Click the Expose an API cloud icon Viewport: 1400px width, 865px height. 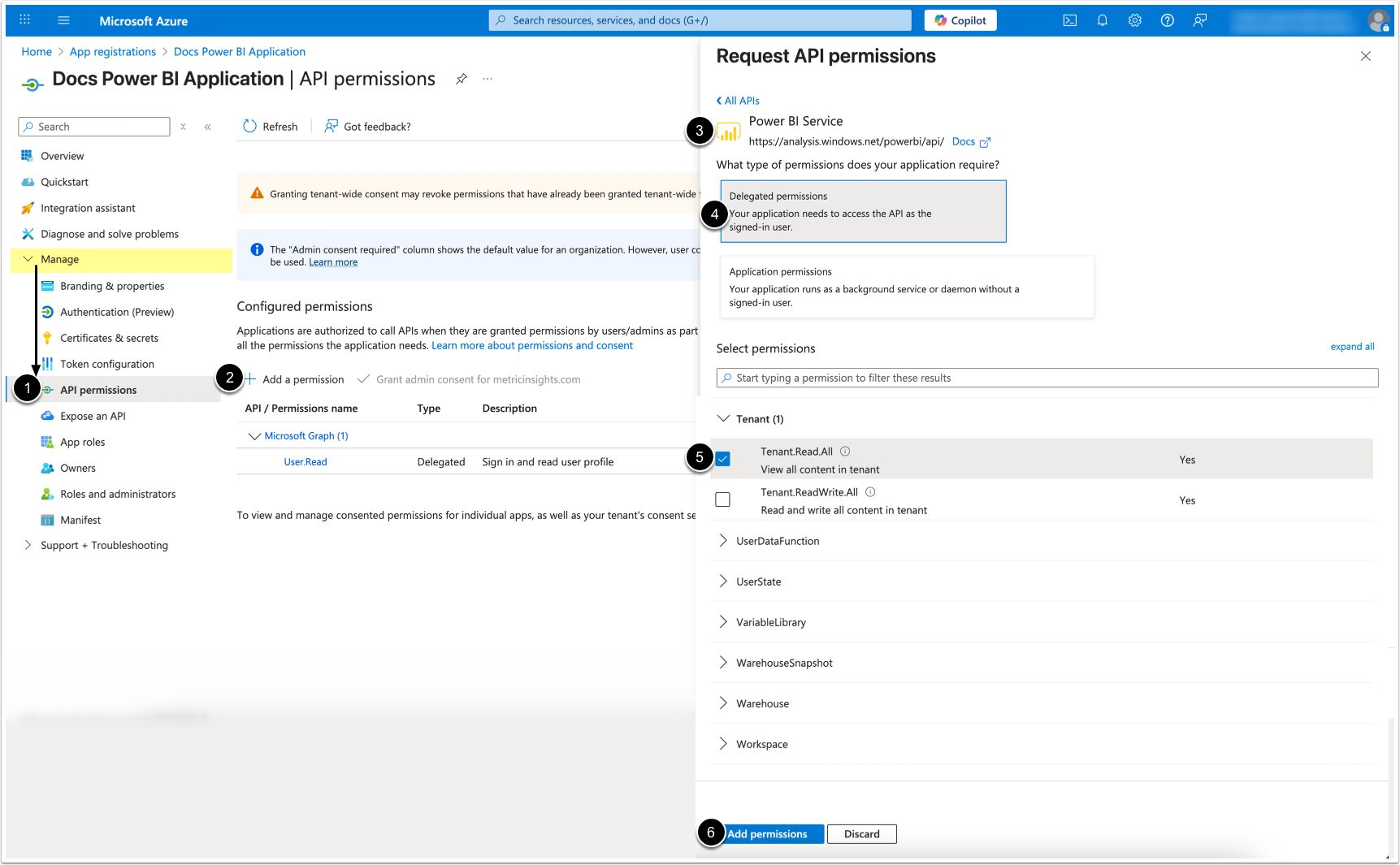click(47, 416)
